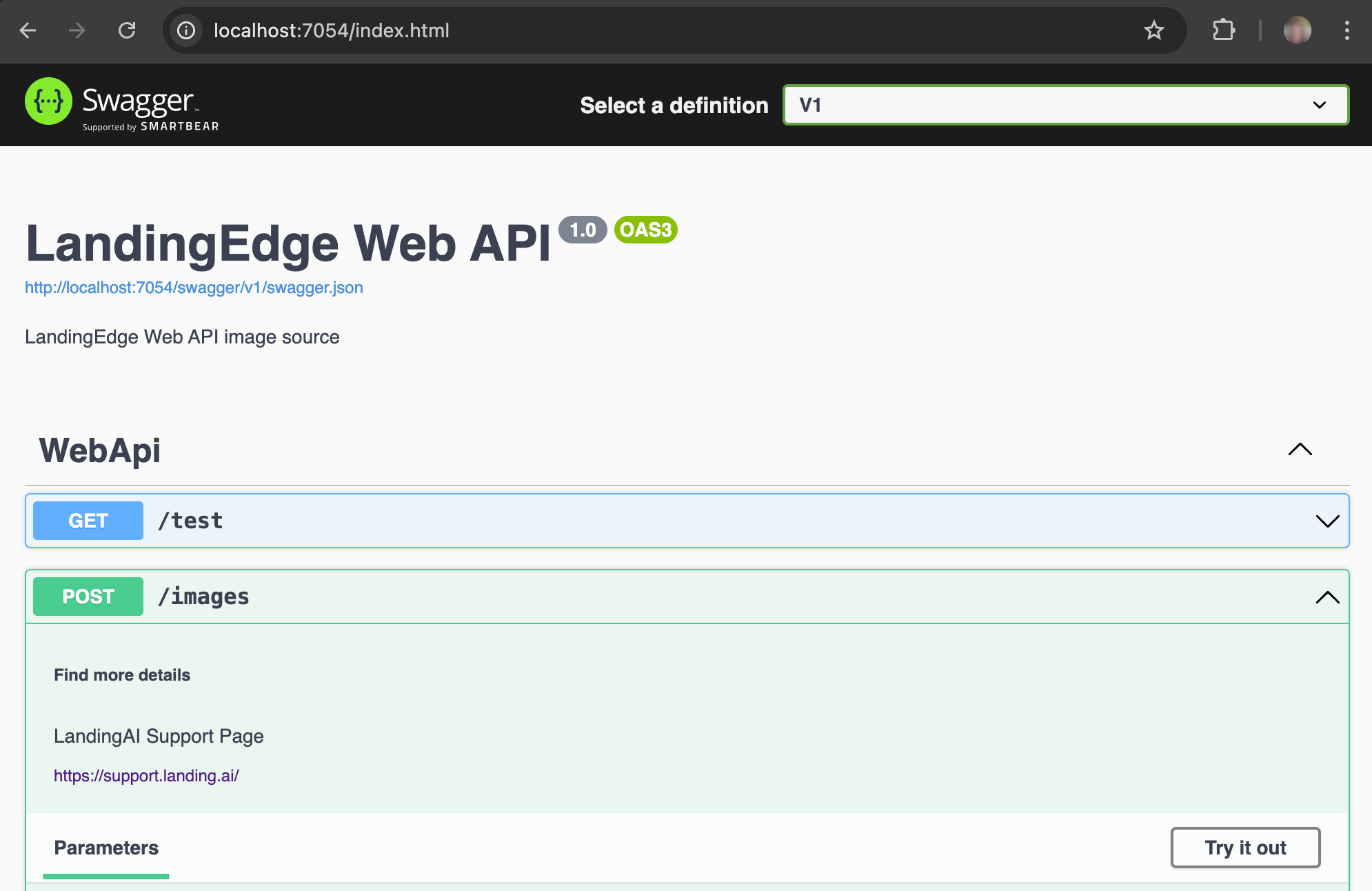Click the OAS3 badge

point(646,230)
